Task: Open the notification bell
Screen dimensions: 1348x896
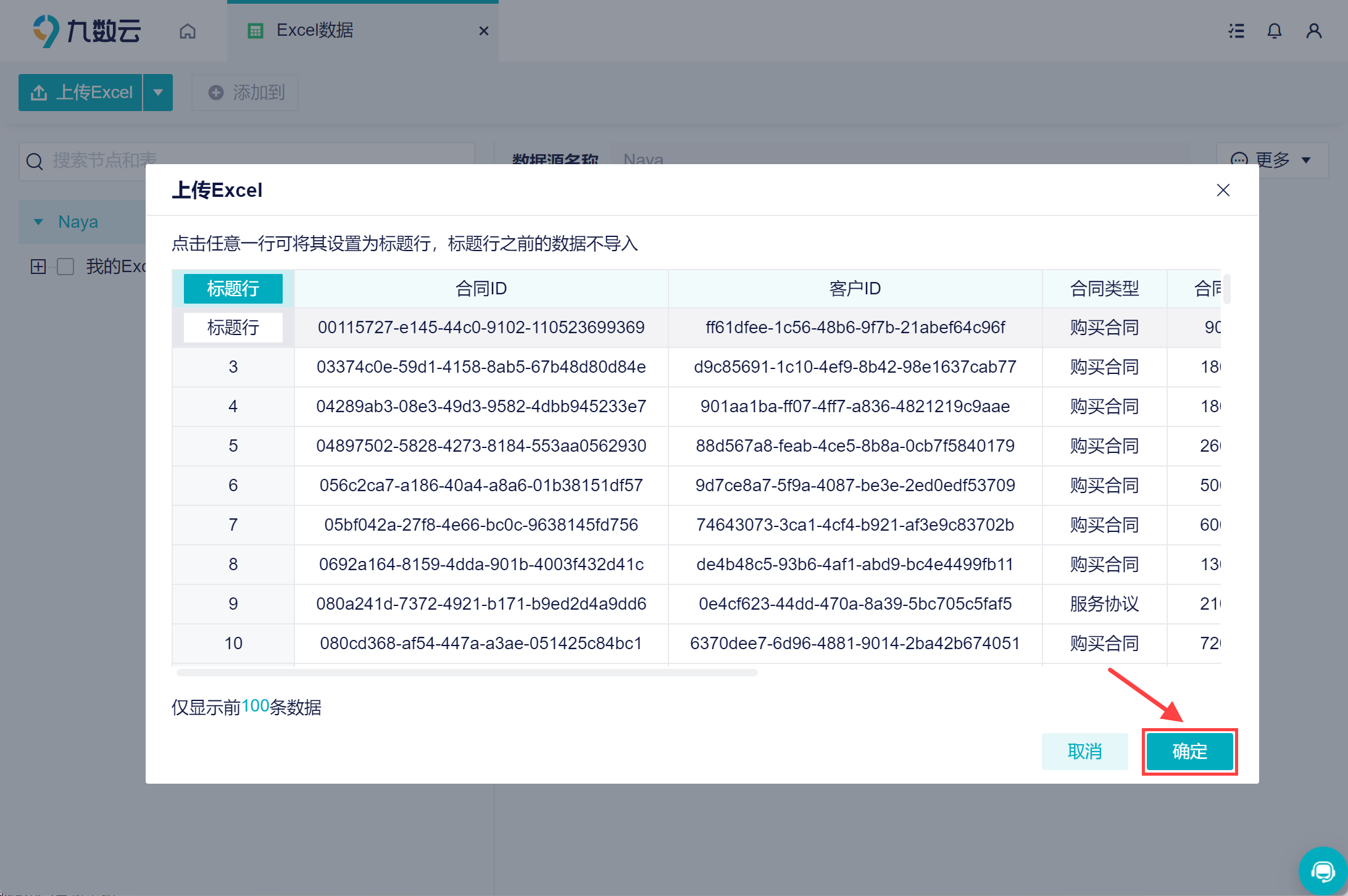Action: (x=1275, y=31)
